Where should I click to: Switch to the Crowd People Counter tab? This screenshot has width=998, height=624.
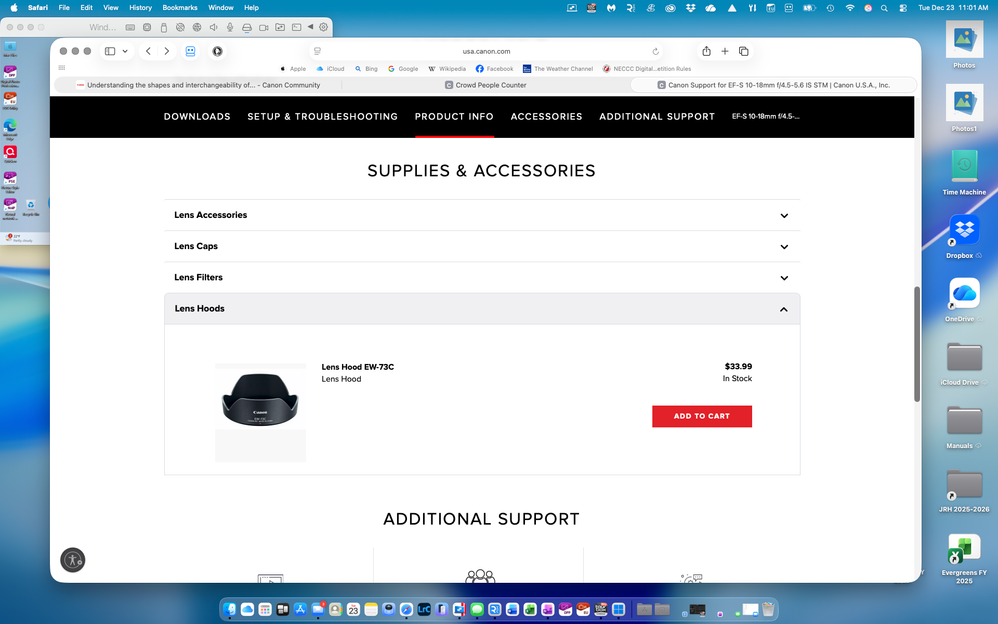(x=486, y=85)
